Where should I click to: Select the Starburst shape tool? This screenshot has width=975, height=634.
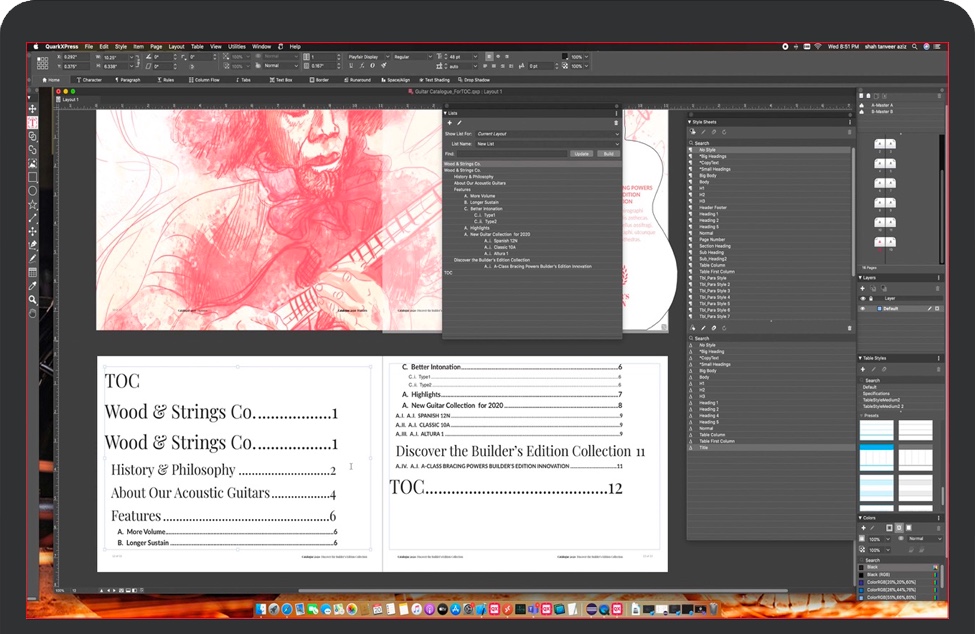point(32,204)
